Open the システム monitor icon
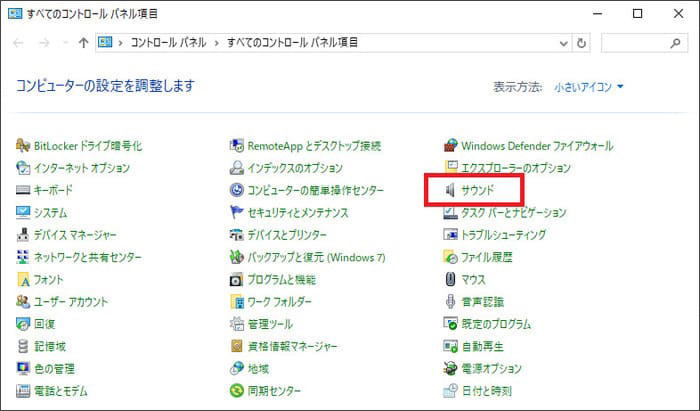The height and width of the screenshot is (411, 700). pyautogui.click(x=23, y=212)
